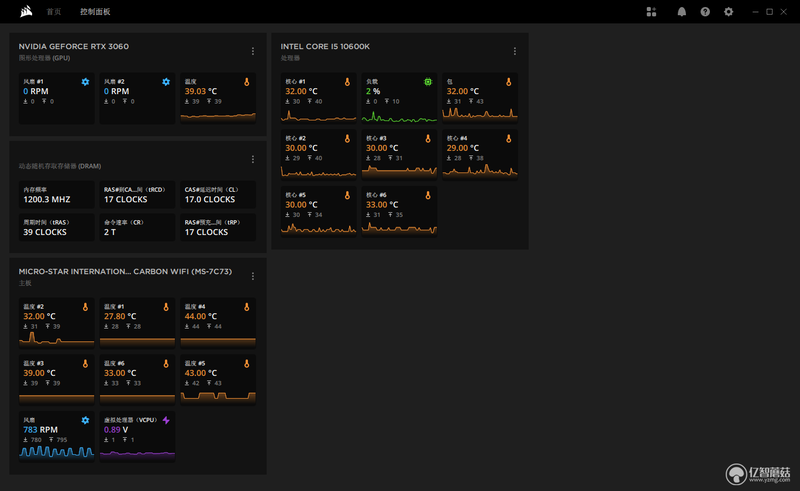Click the 783 RPM fan speed reading

tap(40, 430)
